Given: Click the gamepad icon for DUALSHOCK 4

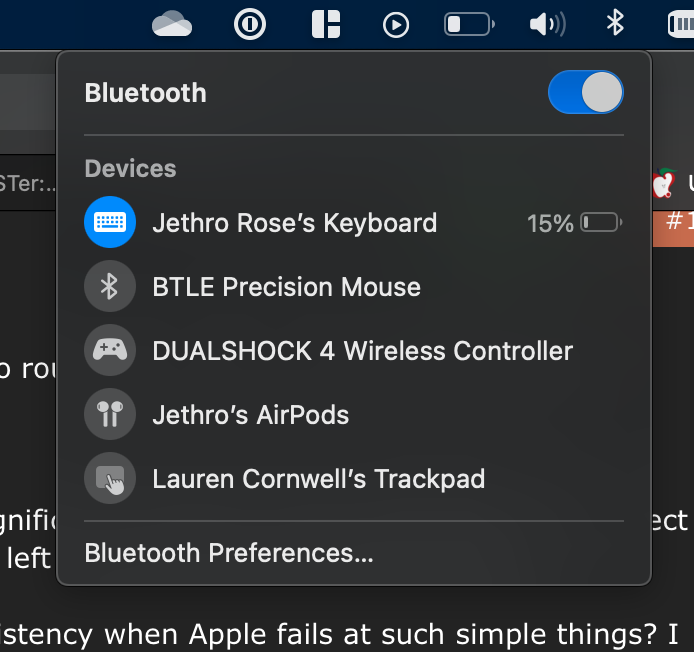Looking at the screenshot, I should 110,351.
